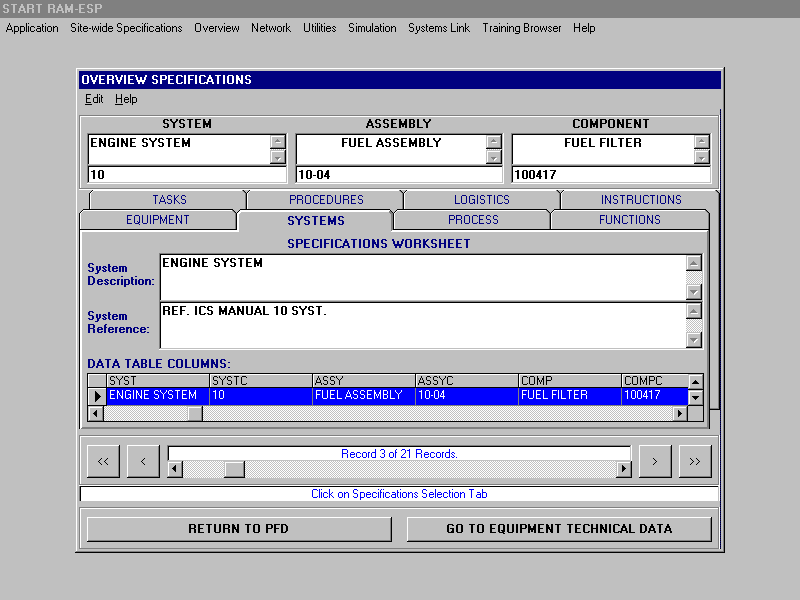Open the Overview menu

[x=216, y=28]
